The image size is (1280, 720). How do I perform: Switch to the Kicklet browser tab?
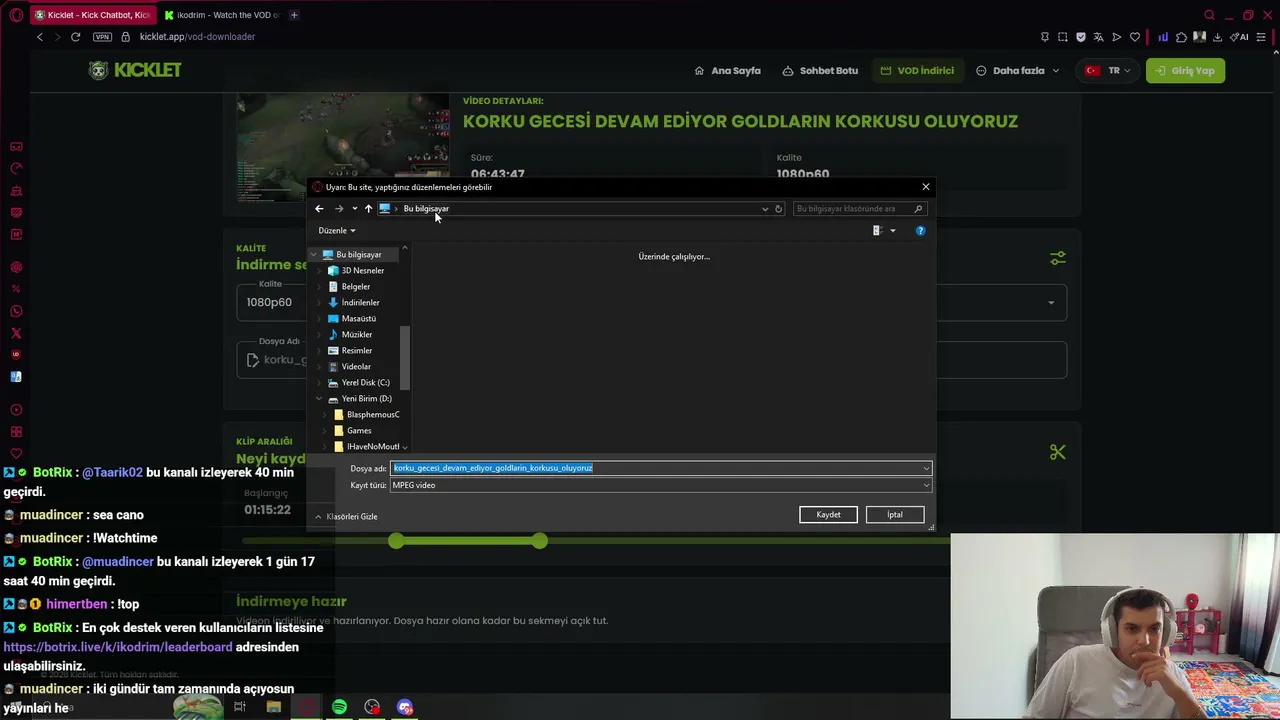click(92, 15)
